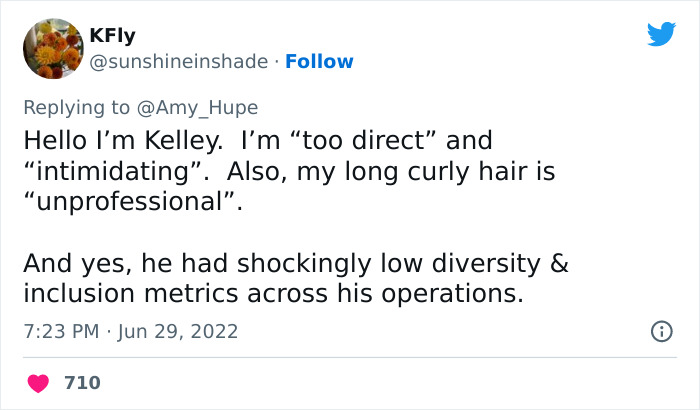Viewport: 700px width, 410px height.
Task: Click the 'inclusion metrics across his operations' line
Action: (272, 295)
